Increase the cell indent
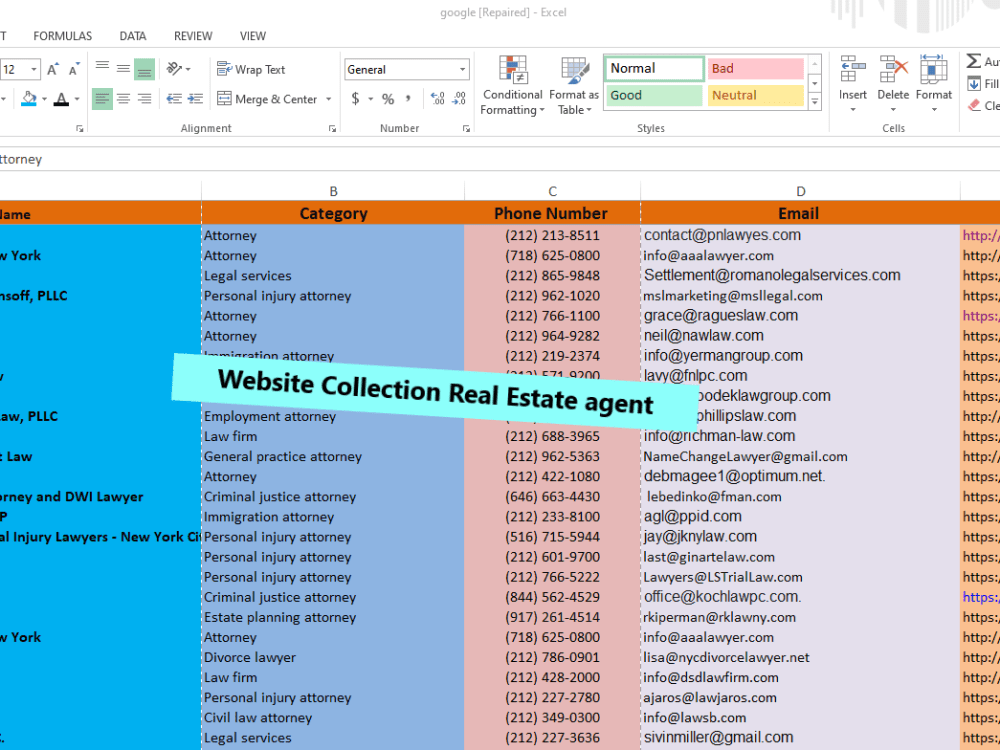The image size is (1000, 750). click(195, 99)
